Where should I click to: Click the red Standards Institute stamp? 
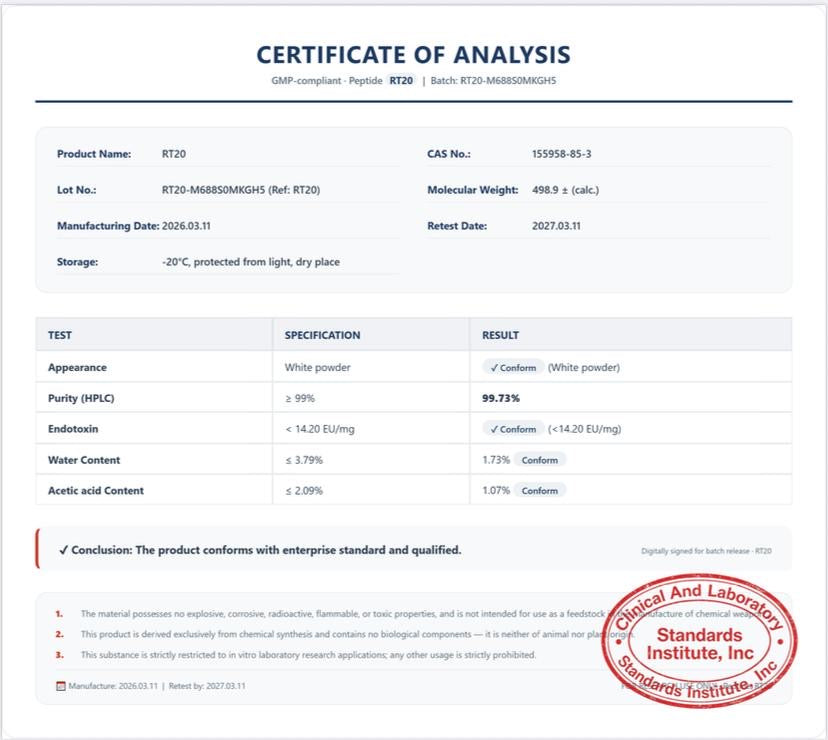[x=700, y=641]
